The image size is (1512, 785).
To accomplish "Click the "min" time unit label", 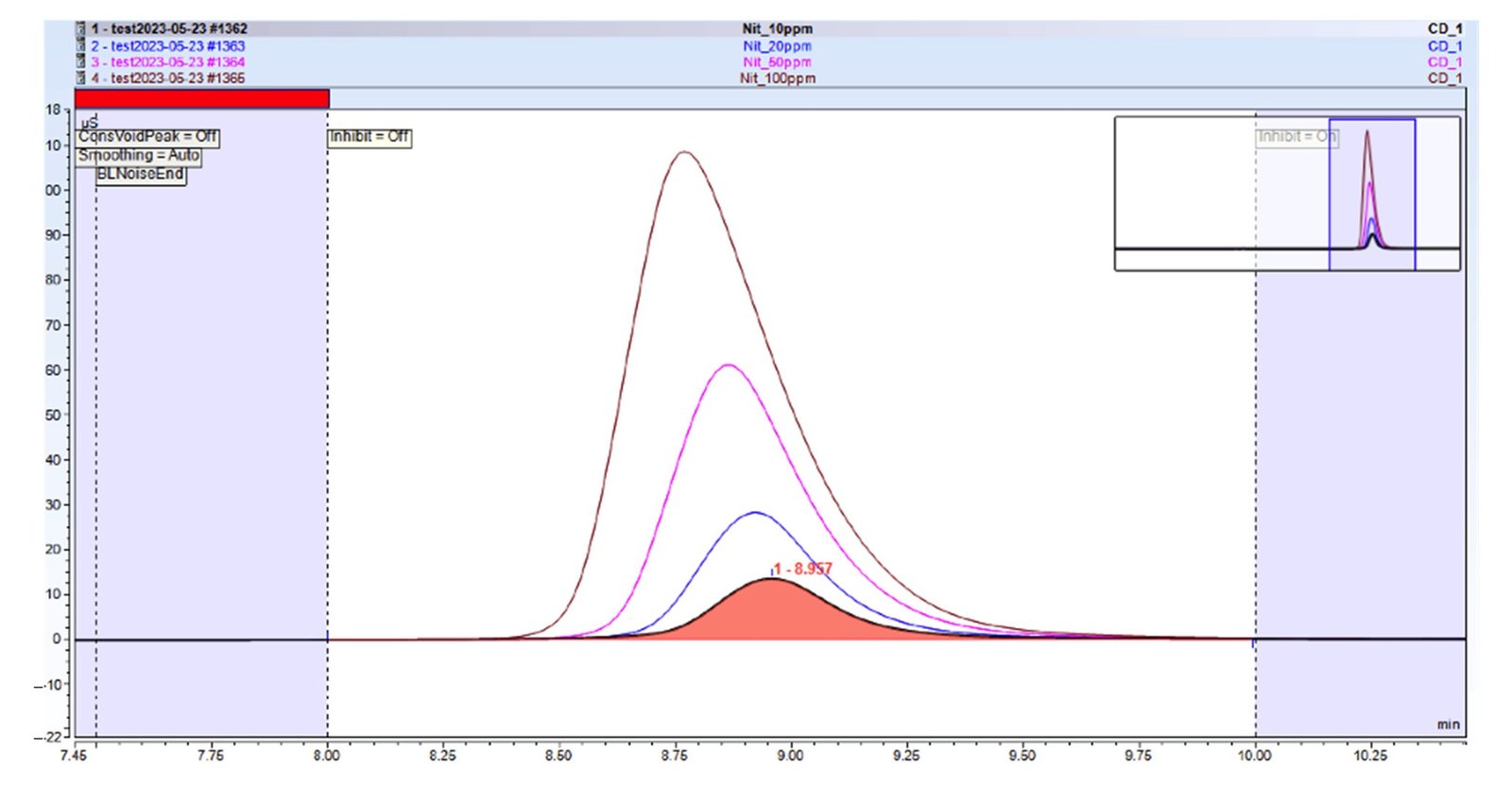I will point(1449,725).
